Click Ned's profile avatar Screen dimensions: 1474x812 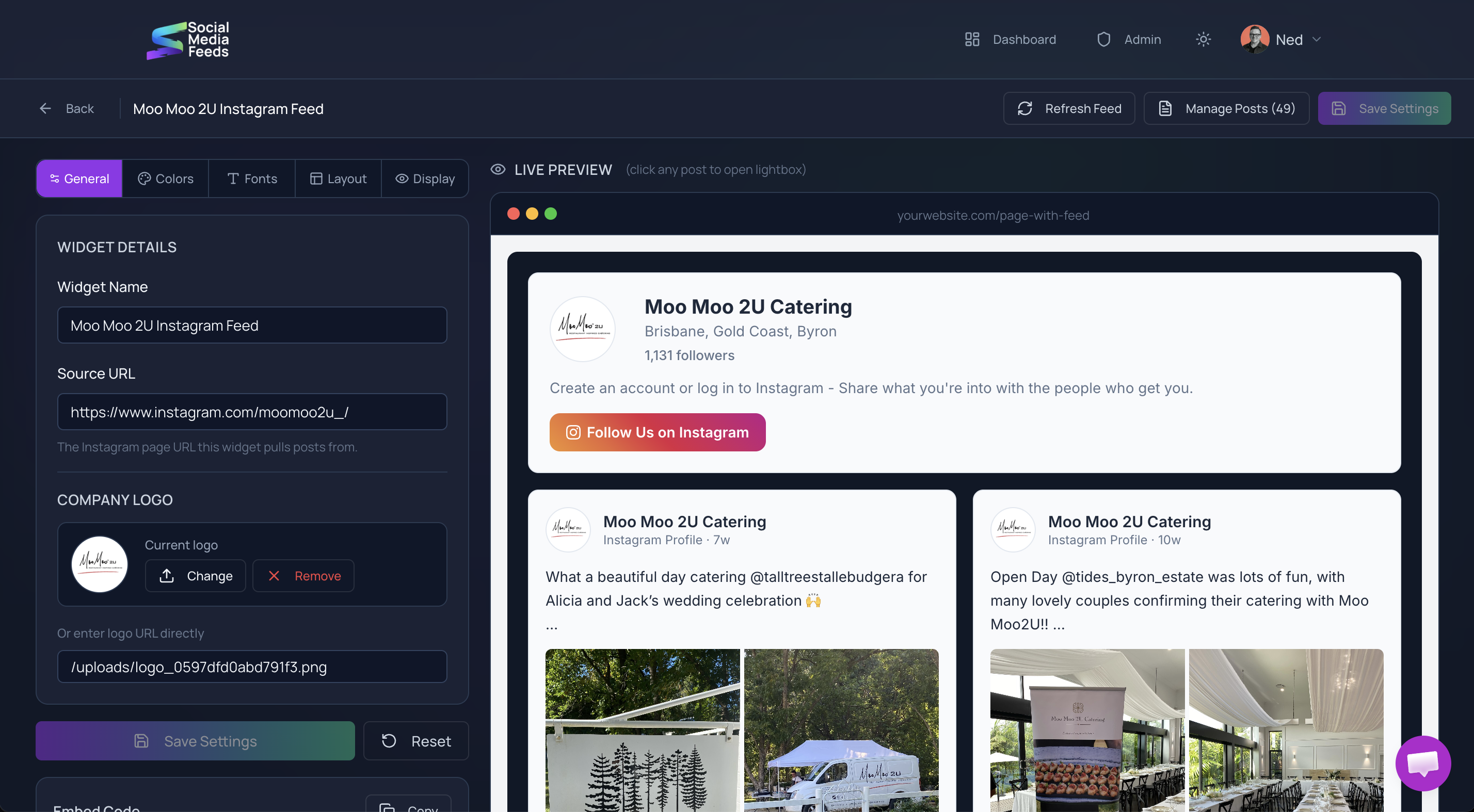point(1255,39)
